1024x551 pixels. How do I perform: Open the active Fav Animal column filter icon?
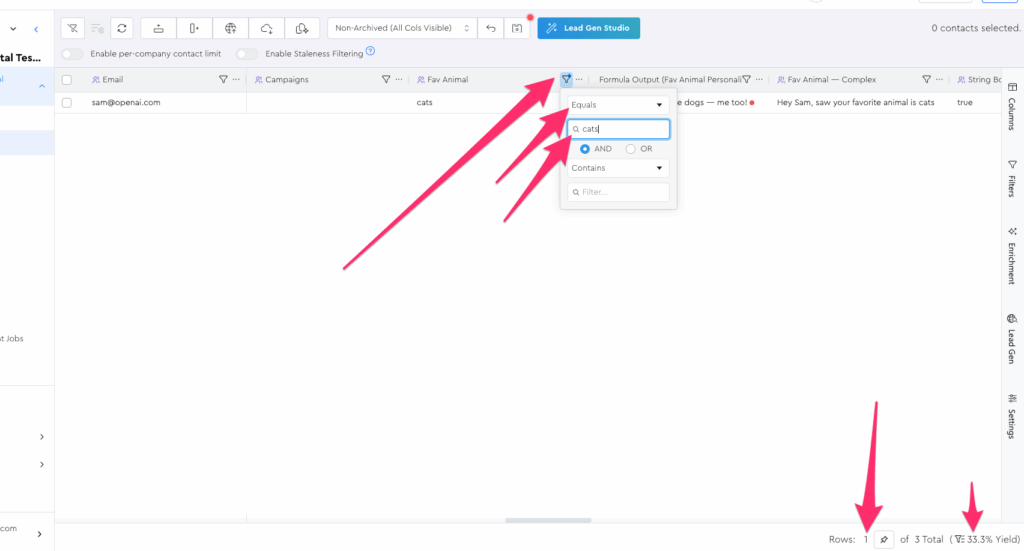click(x=566, y=79)
